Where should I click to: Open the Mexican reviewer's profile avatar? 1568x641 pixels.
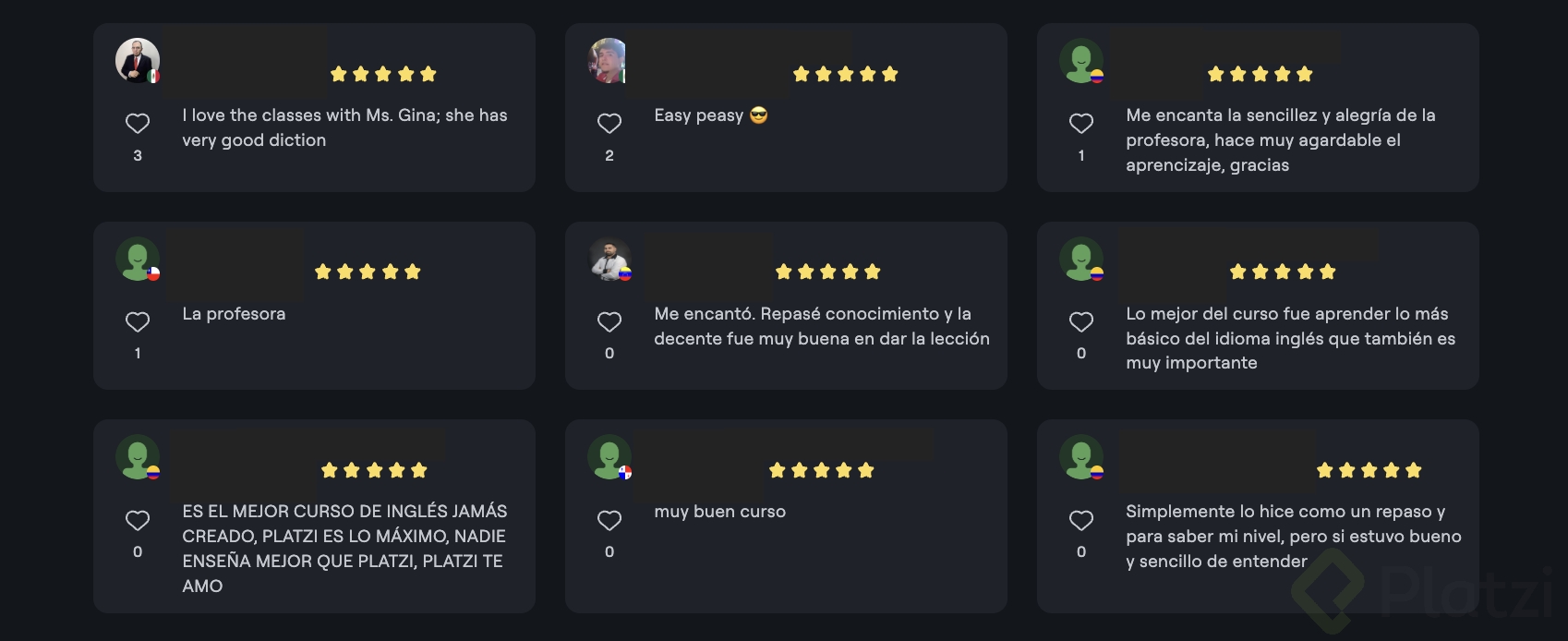click(136, 61)
